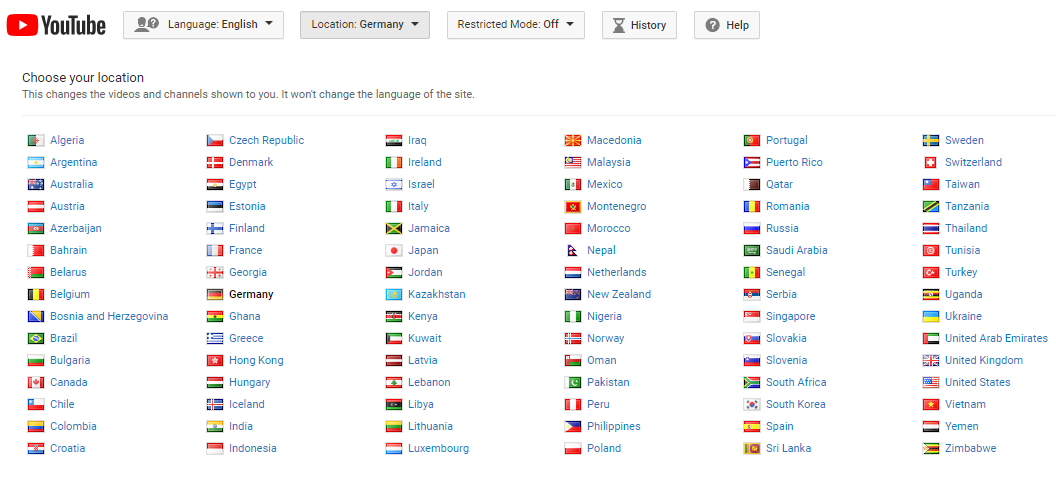Image resolution: width=1056 pixels, height=485 pixels.
Task: Choose the Italy link
Action: click(x=418, y=206)
